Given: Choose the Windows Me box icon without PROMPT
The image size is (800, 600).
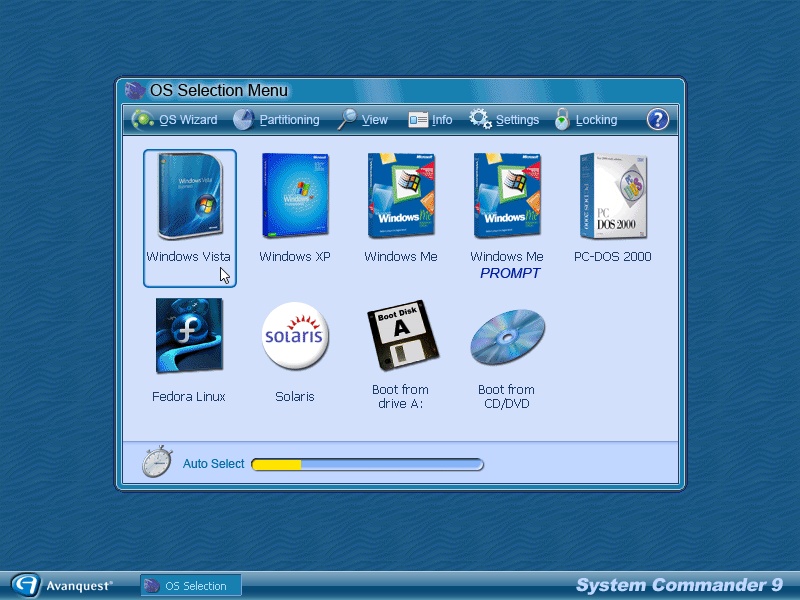Looking at the screenshot, I should [x=401, y=195].
